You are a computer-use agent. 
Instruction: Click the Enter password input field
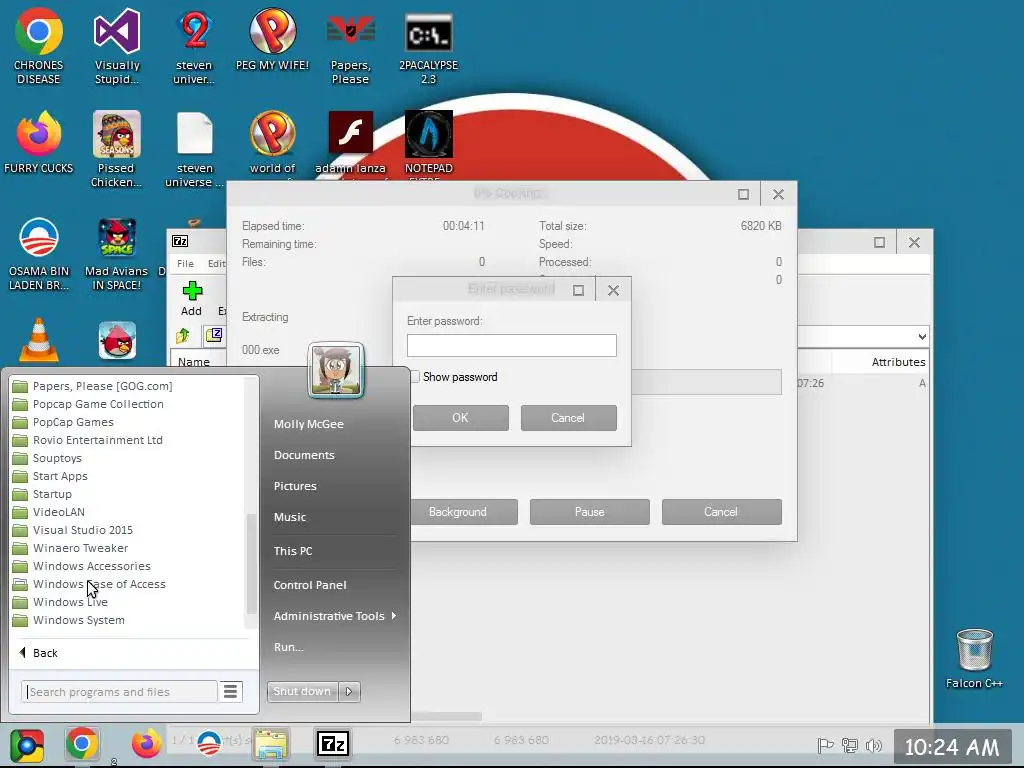click(511, 345)
